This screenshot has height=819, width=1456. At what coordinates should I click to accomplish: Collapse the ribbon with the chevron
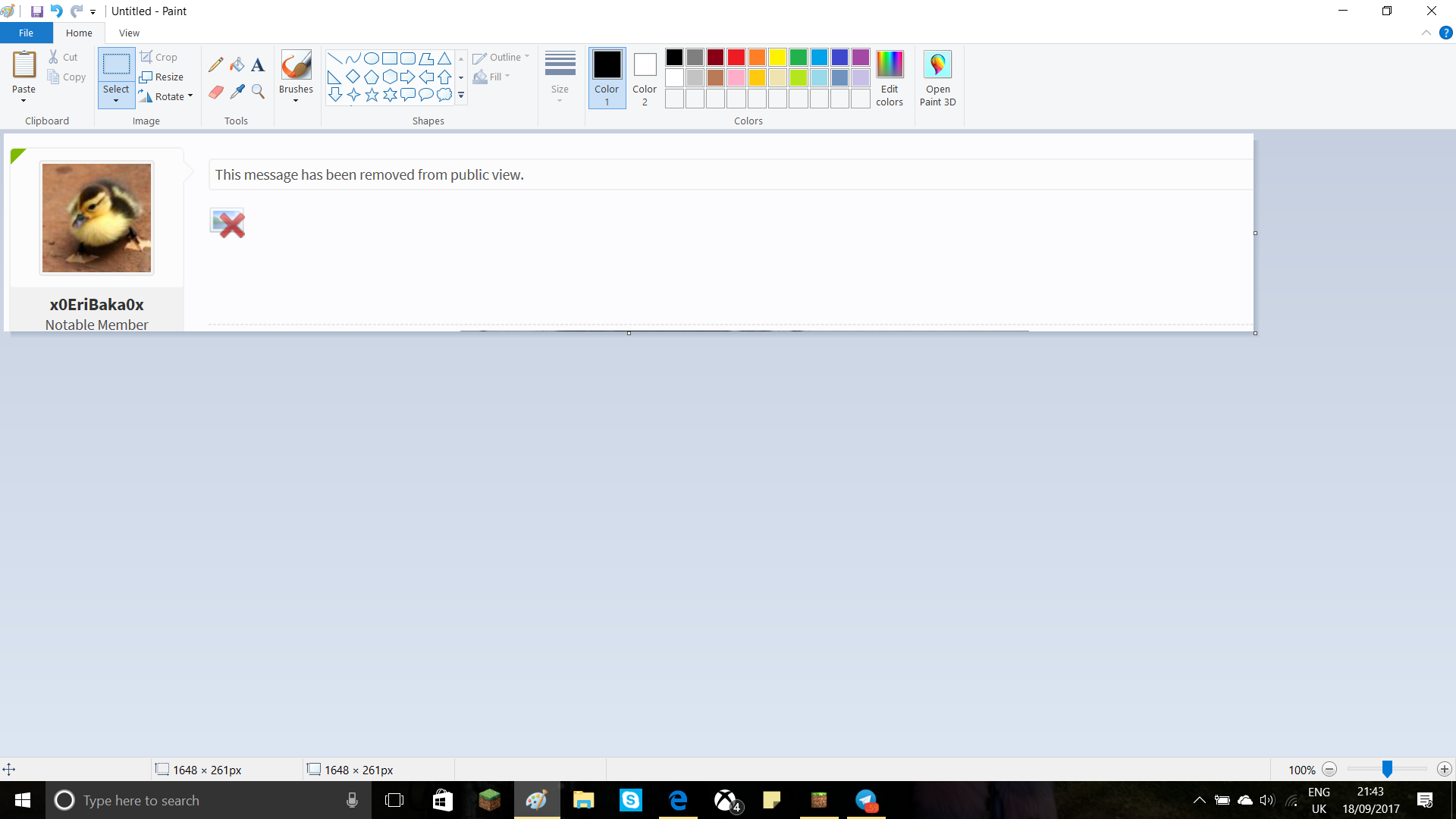pyautogui.click(x=1426, y=33)
